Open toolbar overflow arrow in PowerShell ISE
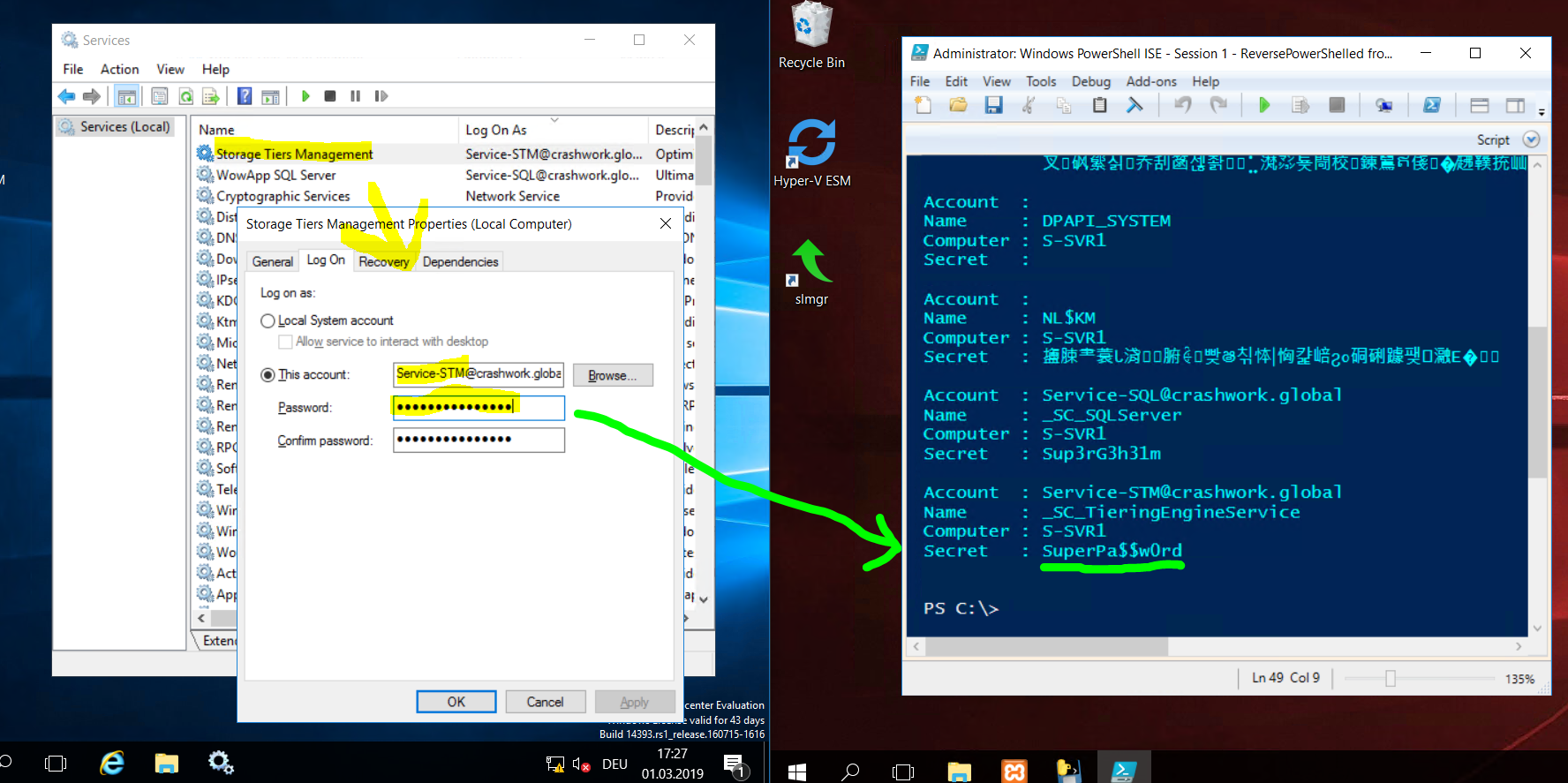Image resolution: width=1568 pixels, height=783 pixels. coord(1542,112)
